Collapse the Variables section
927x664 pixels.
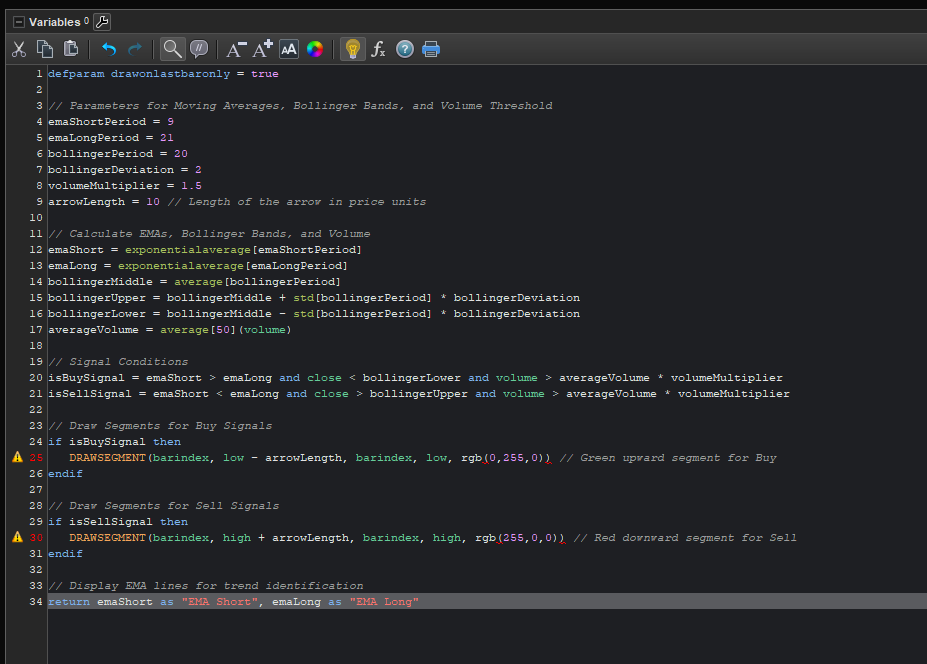18,22
